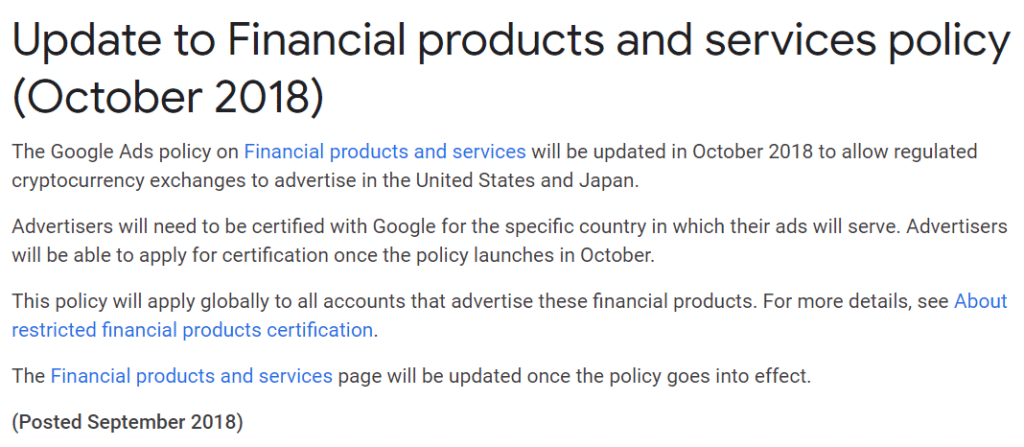Image resolution: width=1024 pixels, height=447 pixels.
Task: Click the "(Posted September 2018)" note
Action: point(127,421)
